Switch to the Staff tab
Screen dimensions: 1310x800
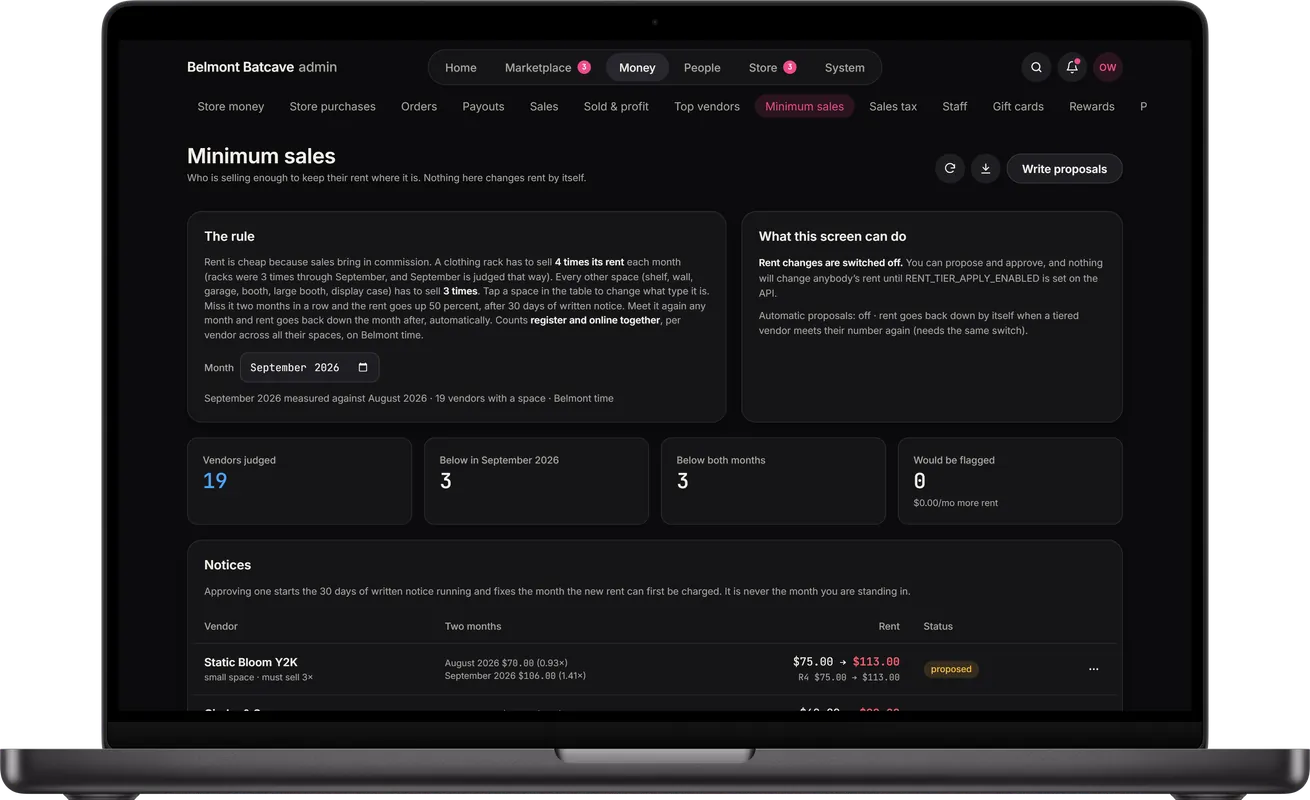click(x=955, y=106)
